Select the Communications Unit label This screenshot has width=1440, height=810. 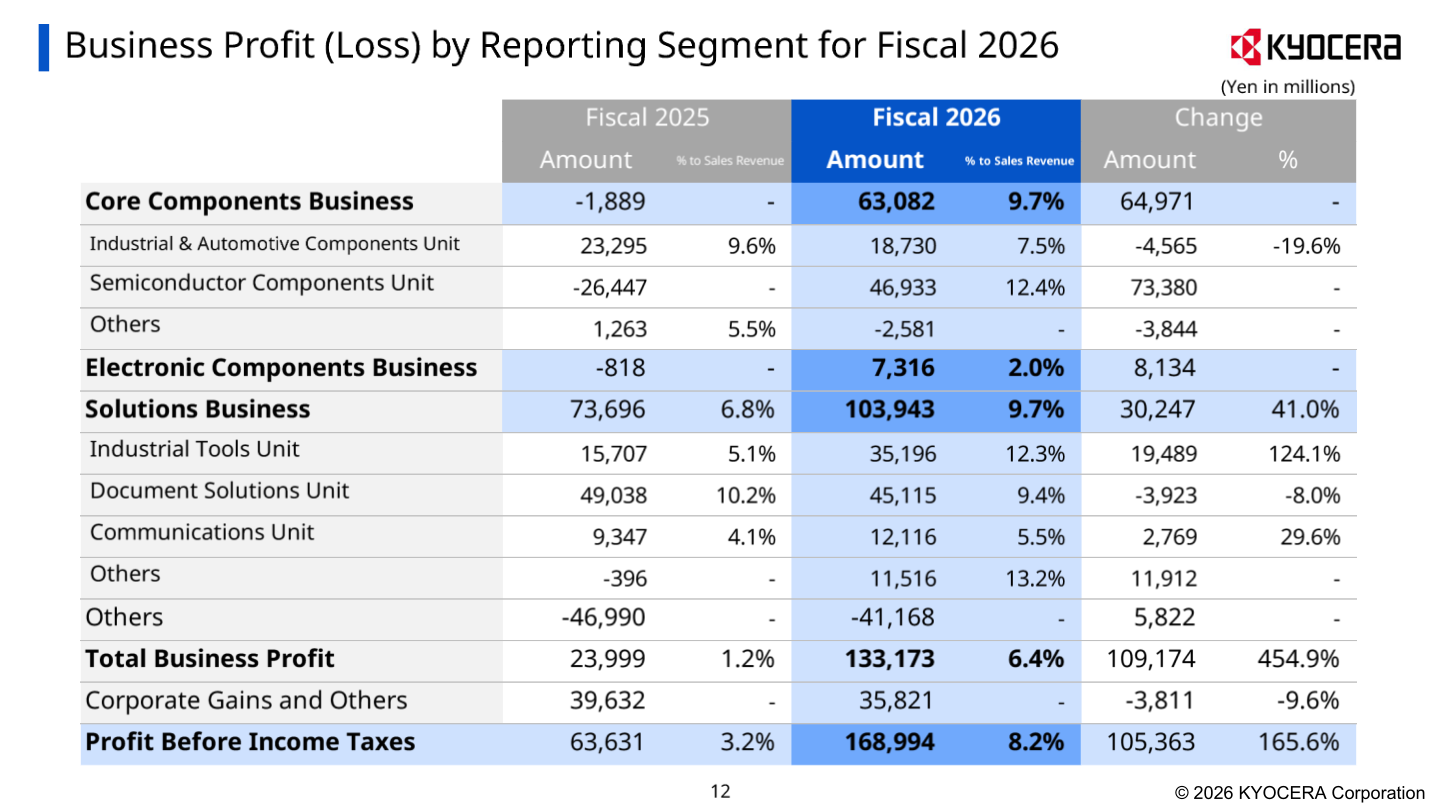[202, 533]
